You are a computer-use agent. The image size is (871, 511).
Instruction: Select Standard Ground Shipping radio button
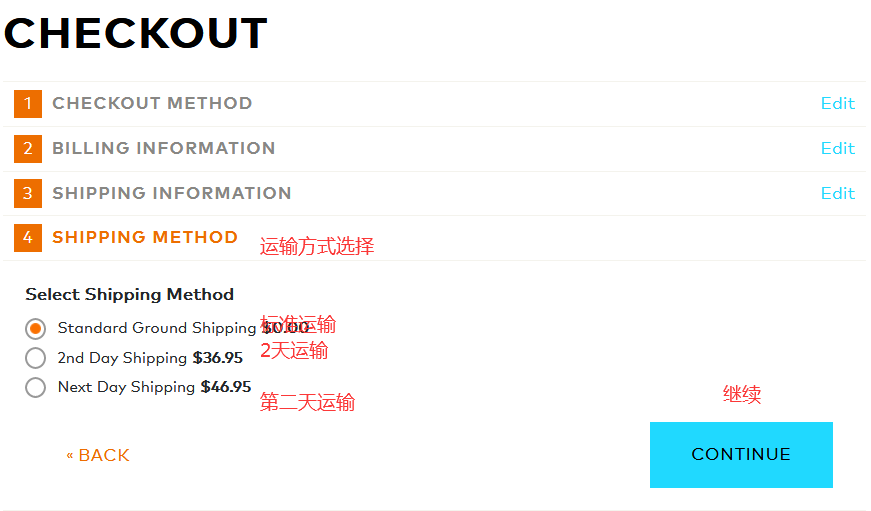tap(36, 329)
